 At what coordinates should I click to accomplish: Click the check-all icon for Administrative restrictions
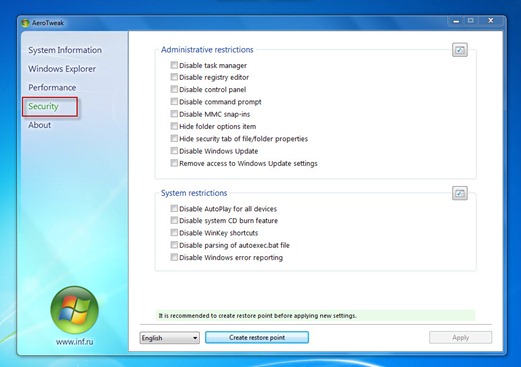[x=460, y=50]
